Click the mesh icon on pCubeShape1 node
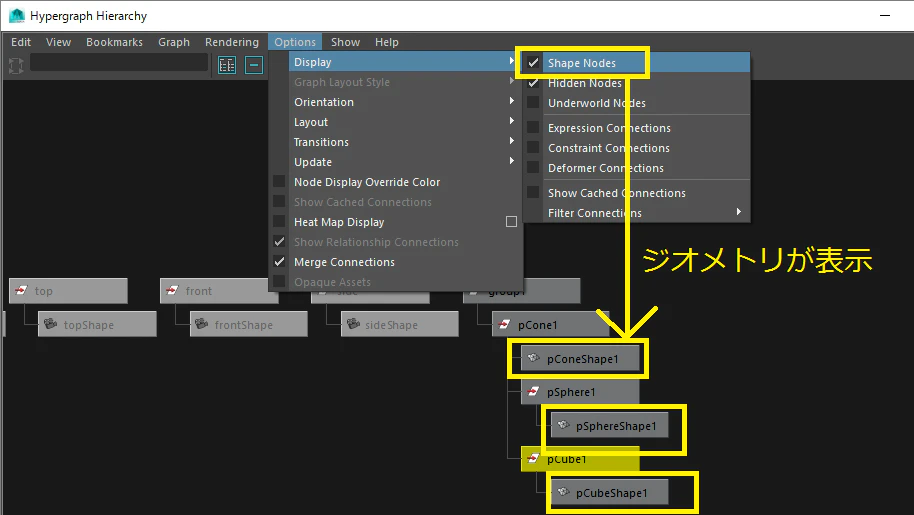 coord(563,492)
